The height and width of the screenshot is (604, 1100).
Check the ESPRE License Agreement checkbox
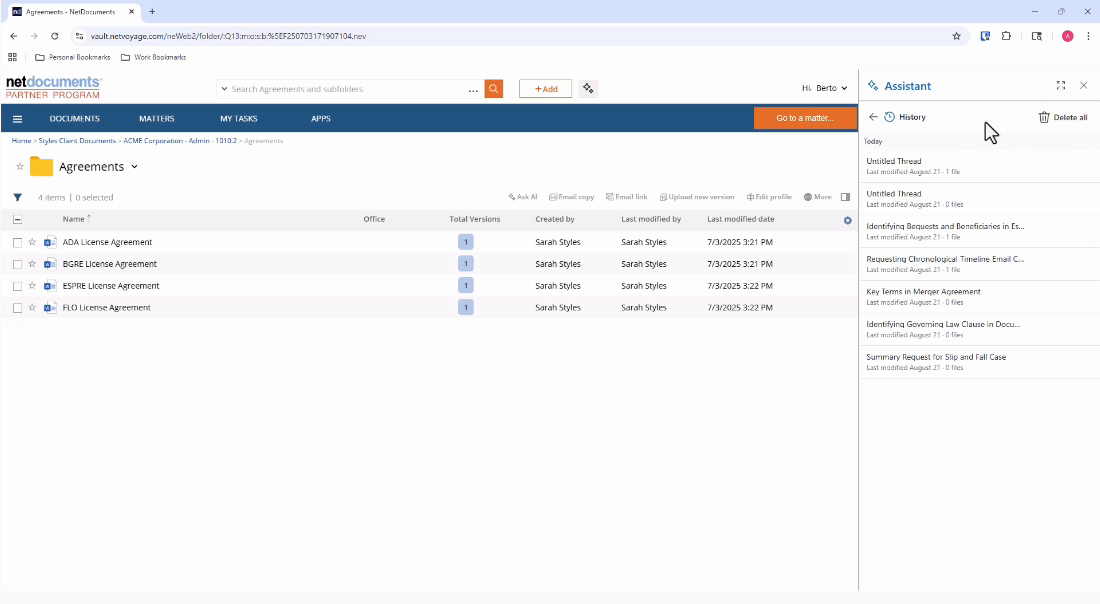(18, 286)
